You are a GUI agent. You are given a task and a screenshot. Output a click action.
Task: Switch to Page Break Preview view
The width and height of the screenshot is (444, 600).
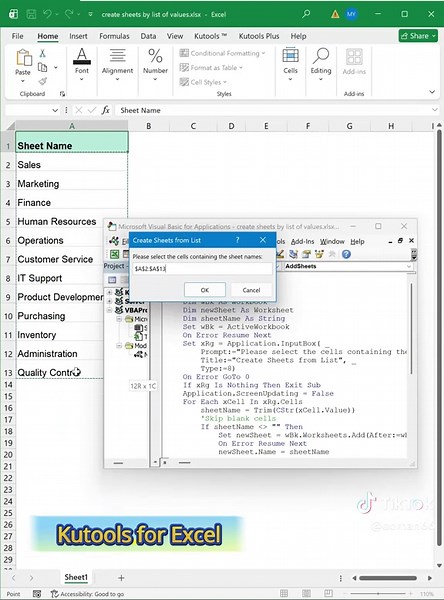(328, 594)
